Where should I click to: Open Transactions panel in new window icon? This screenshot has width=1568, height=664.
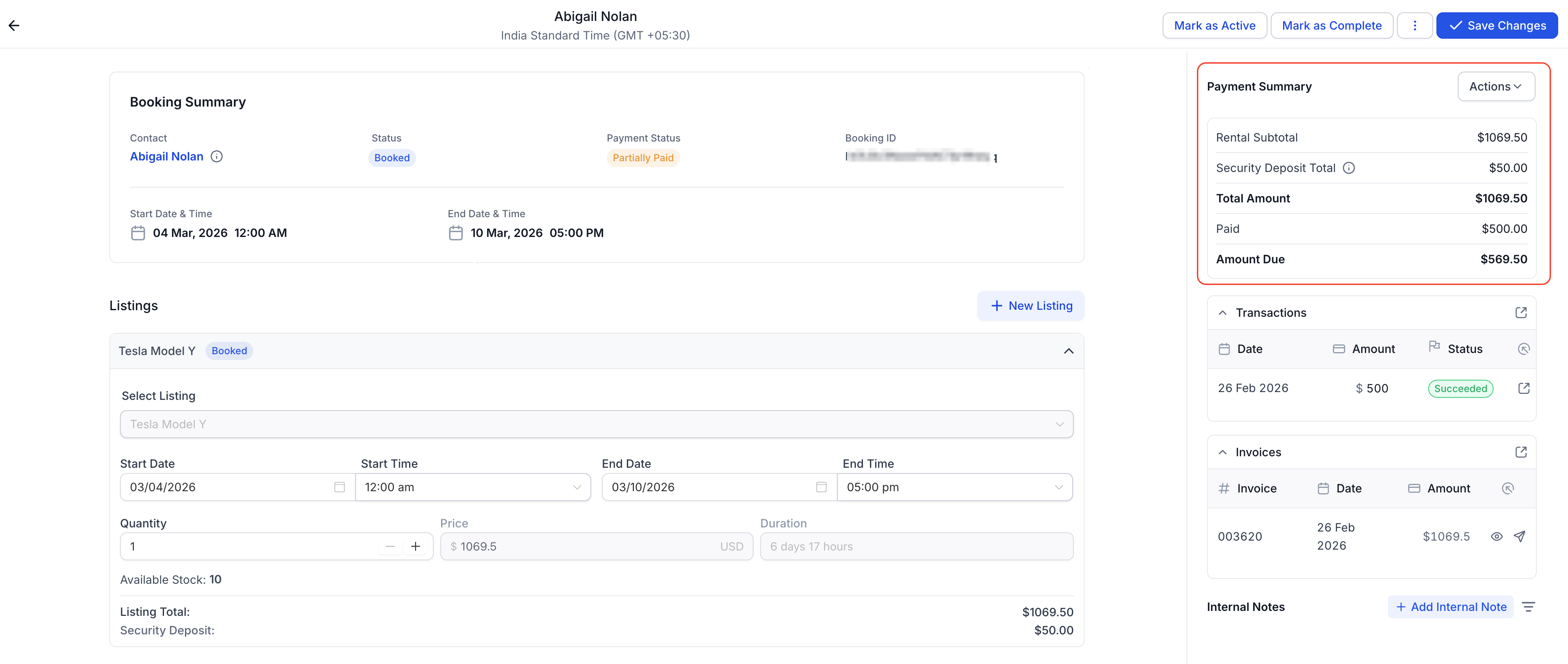[1521, 313]
